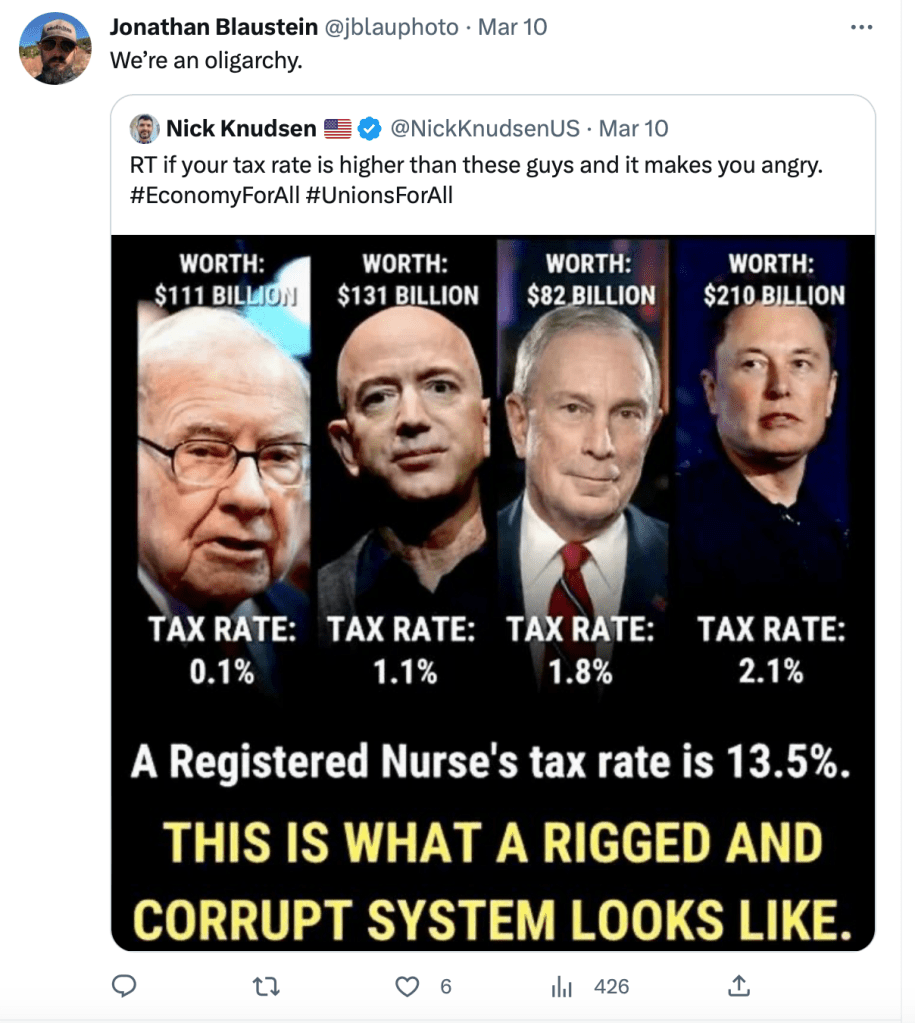The height and width of the screenshot is (1023, 915).
Task: Open the Nick Knudsen name in quoted tweet
Action: coord(240,128)
